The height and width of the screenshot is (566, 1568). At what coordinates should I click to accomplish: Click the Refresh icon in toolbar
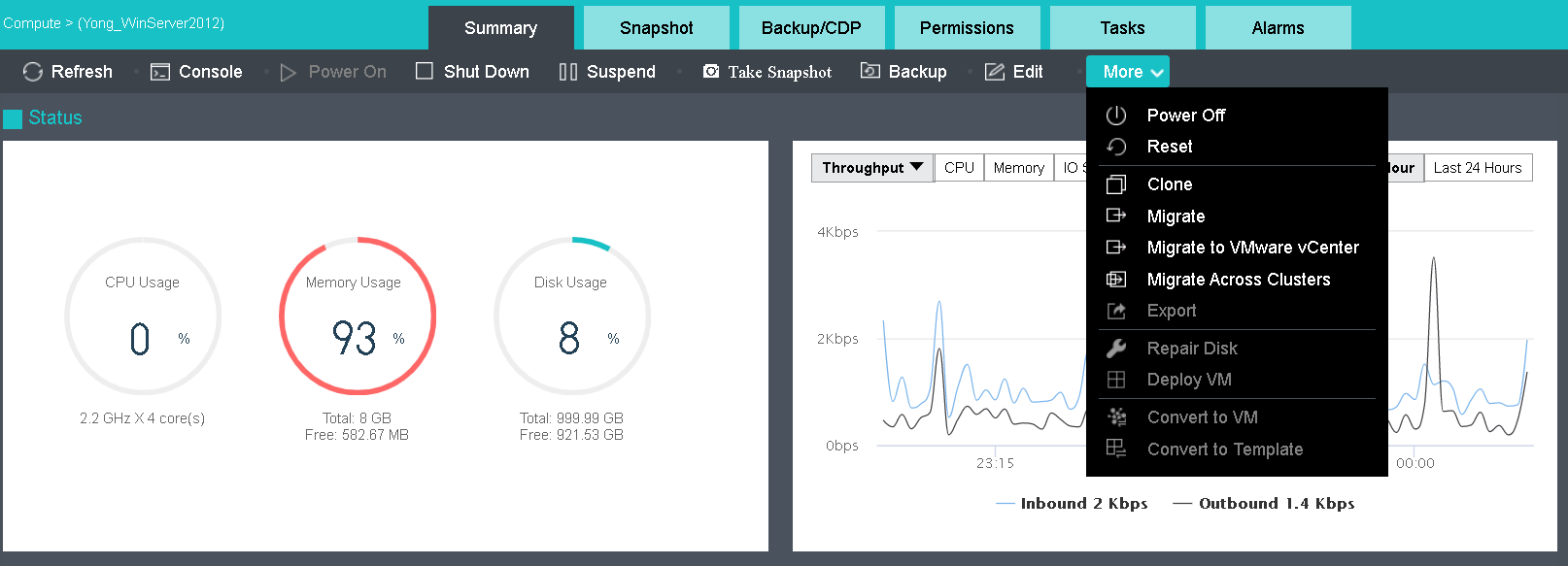(33, 72)
